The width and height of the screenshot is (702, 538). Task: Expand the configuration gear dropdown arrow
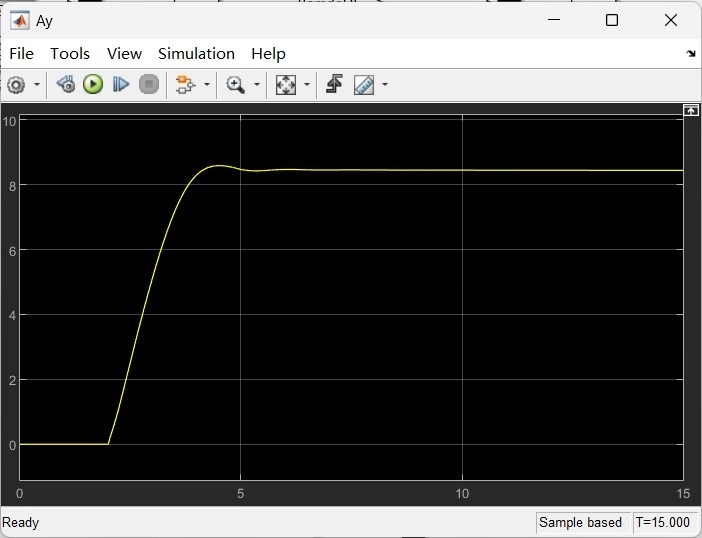37,85
